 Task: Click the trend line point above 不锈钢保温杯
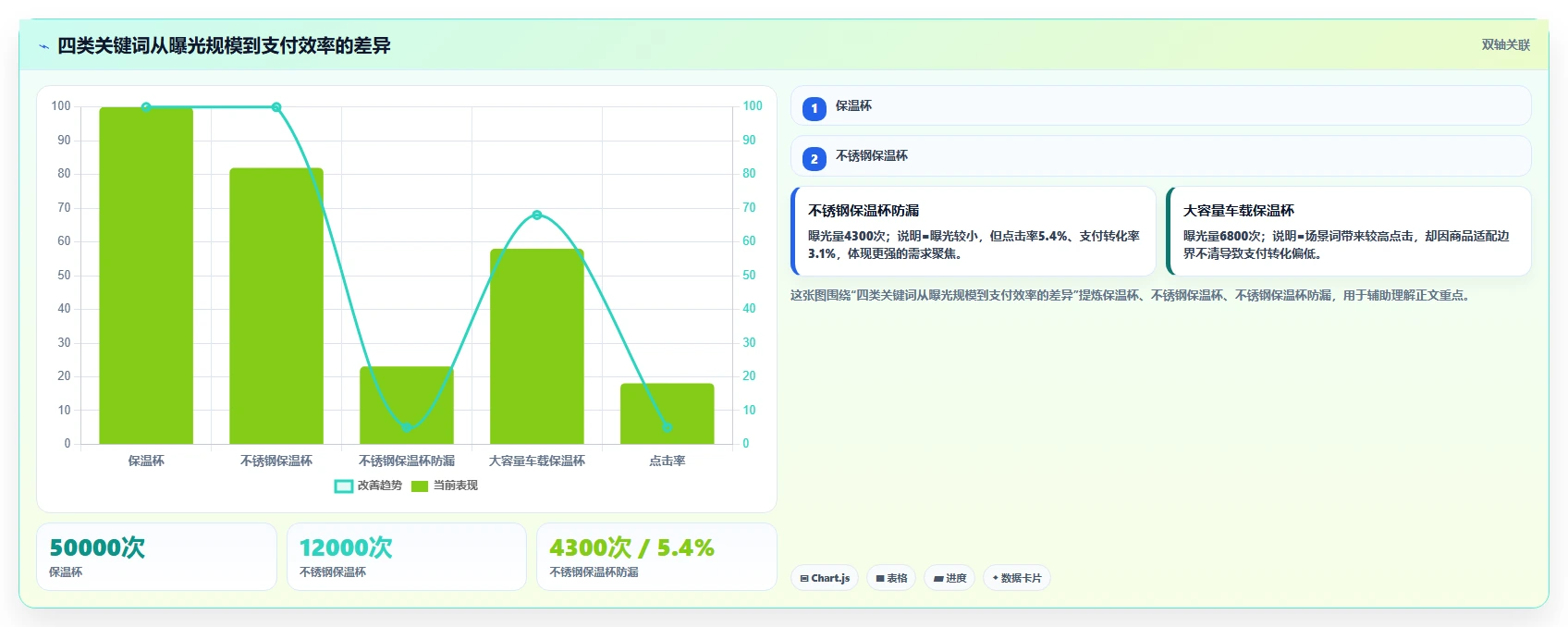point(276,107)
